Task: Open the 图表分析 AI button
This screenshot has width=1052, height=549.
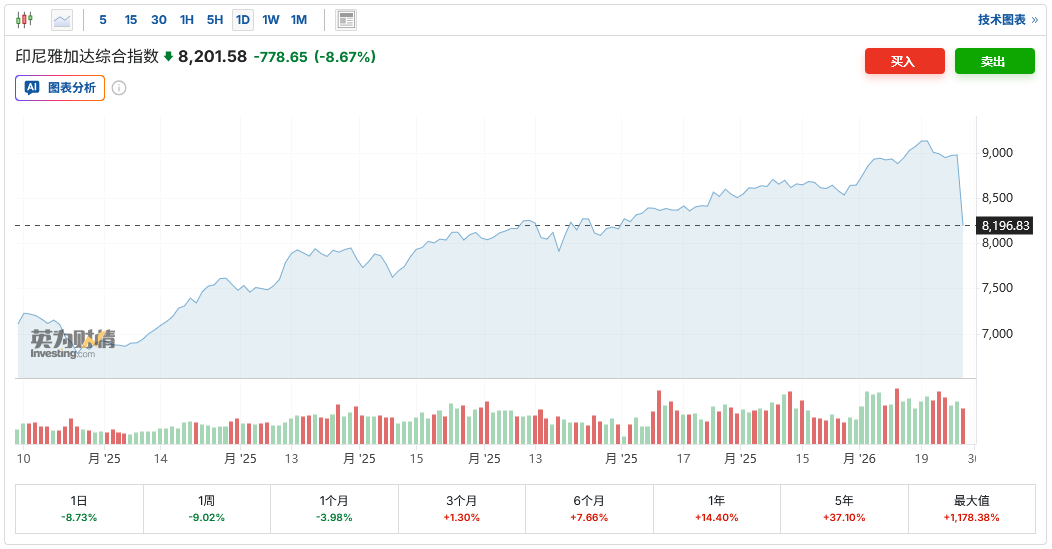Action: pyautogui.click(x=60, y=88)
